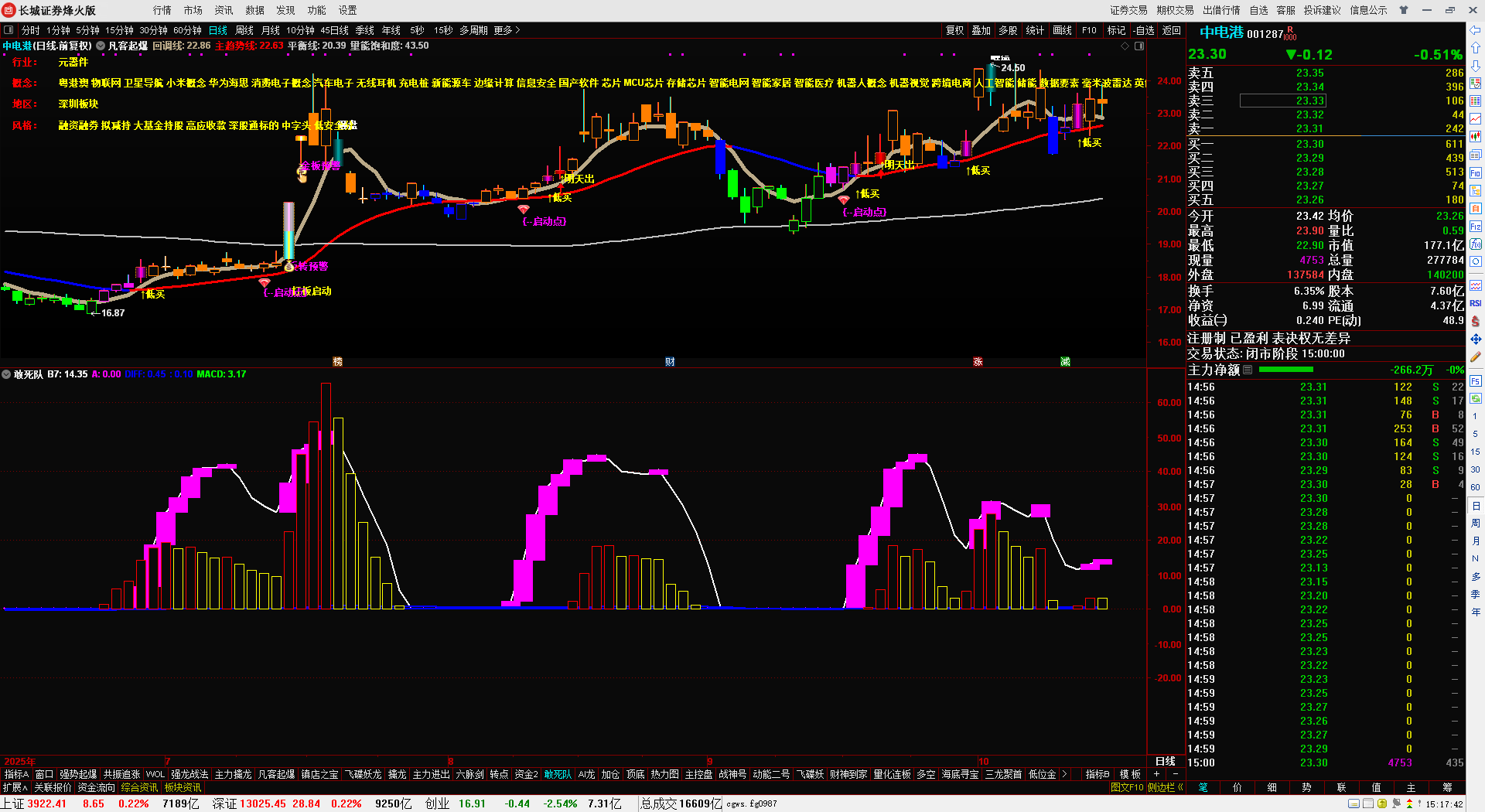Click the RSI indicator sidebar icon

pos(1476,303)
